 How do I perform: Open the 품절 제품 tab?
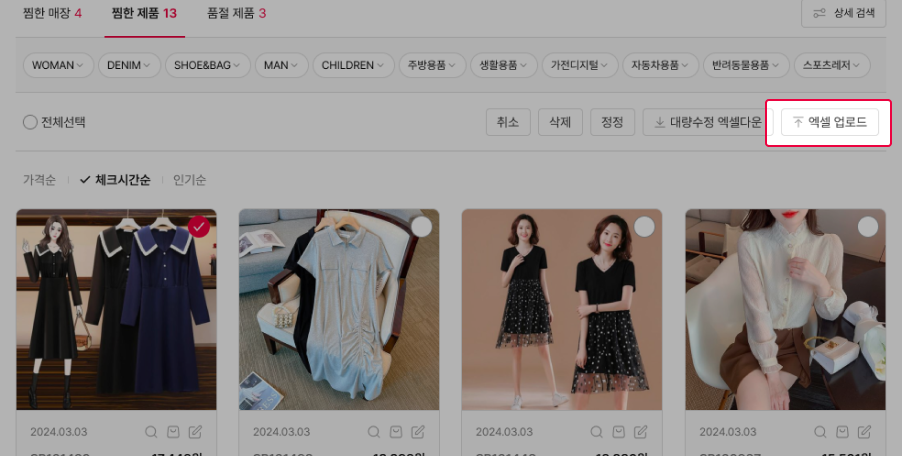coord(236,13)
